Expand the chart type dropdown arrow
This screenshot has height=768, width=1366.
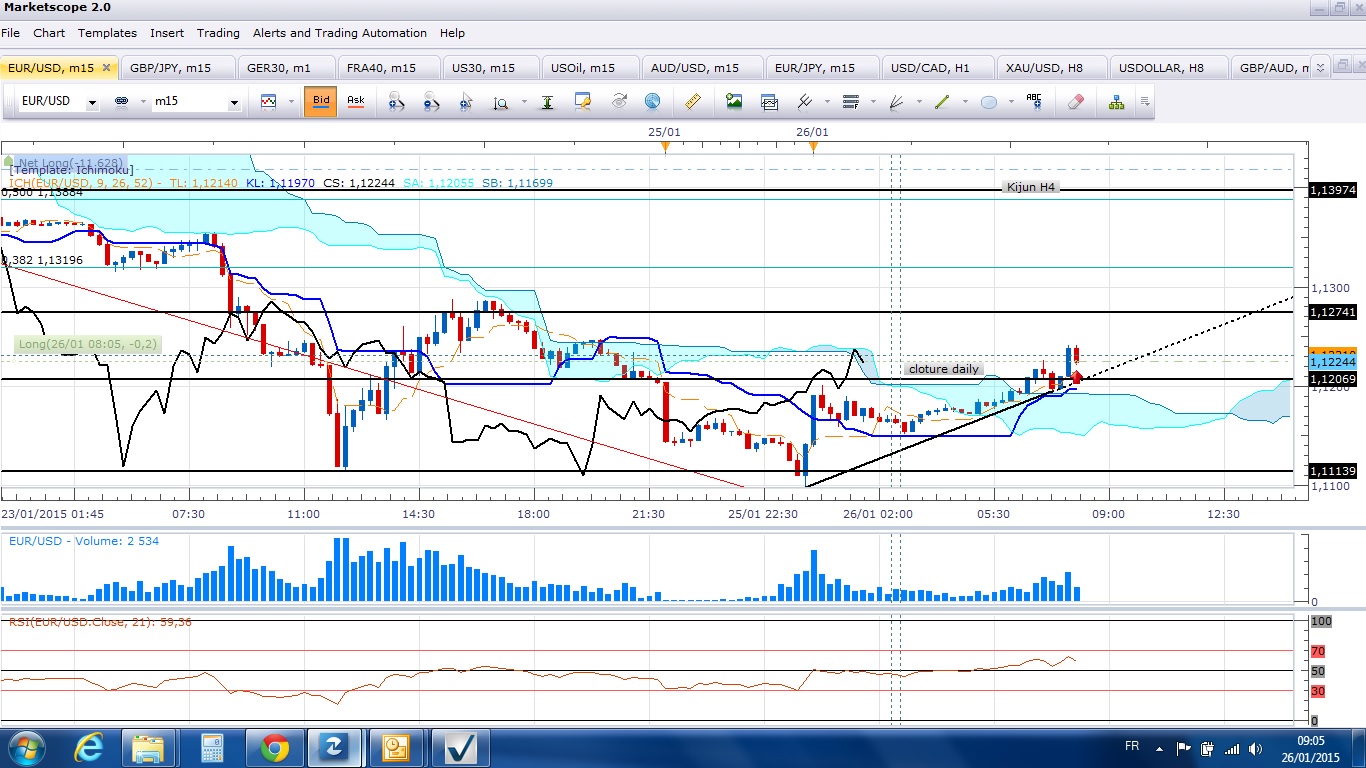coord(291,102)
